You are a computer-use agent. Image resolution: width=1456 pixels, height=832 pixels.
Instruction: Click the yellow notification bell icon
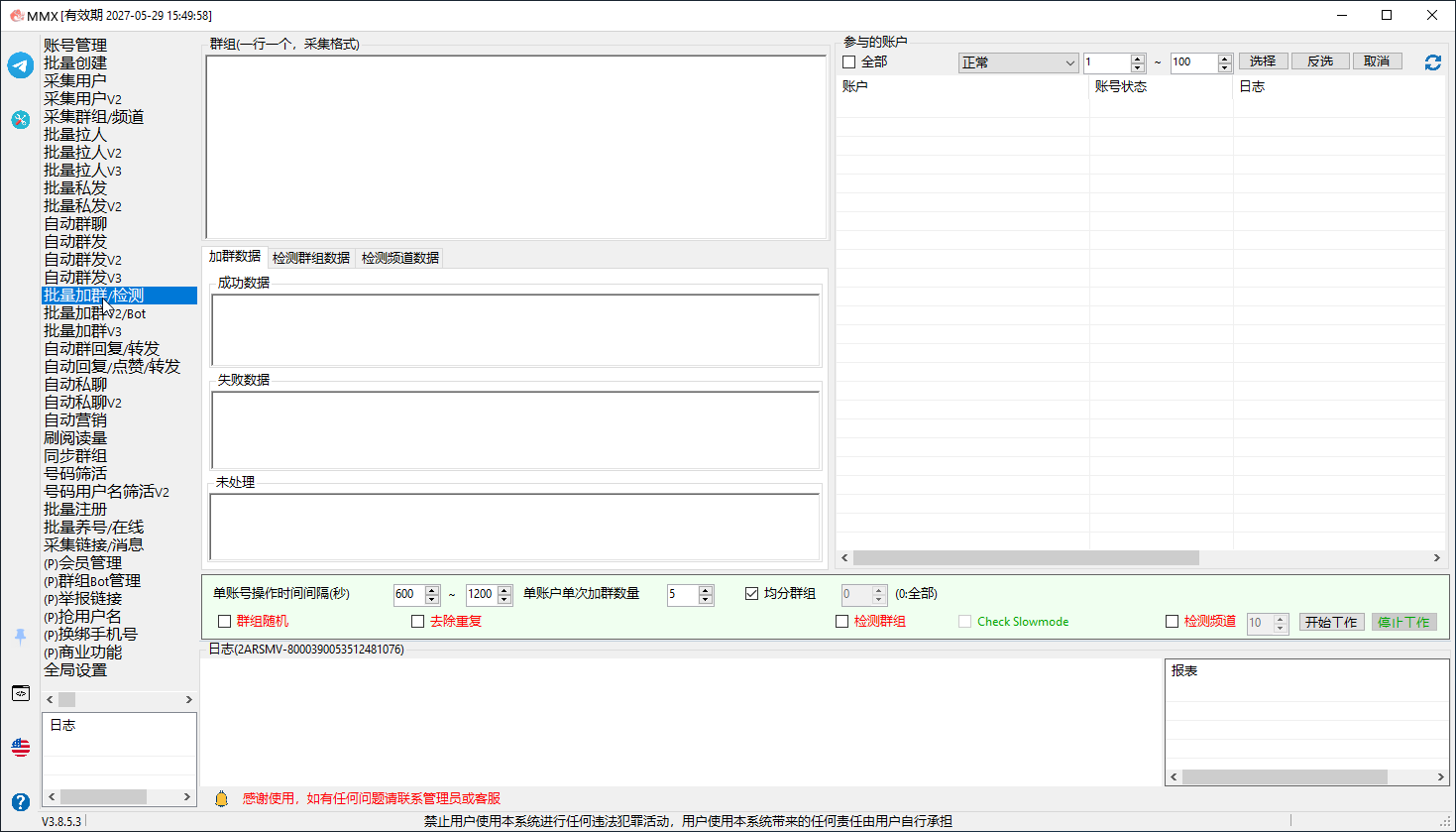coord(221,798)
